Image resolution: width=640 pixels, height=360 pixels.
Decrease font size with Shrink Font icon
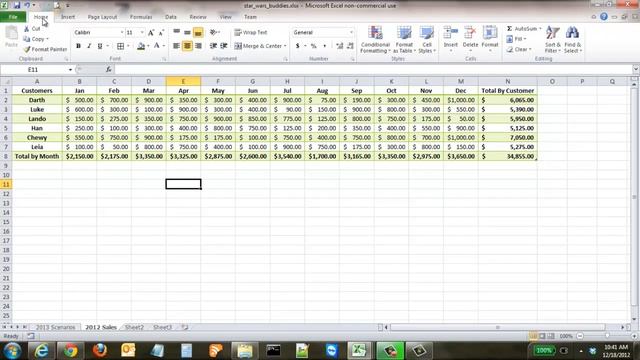161,33
